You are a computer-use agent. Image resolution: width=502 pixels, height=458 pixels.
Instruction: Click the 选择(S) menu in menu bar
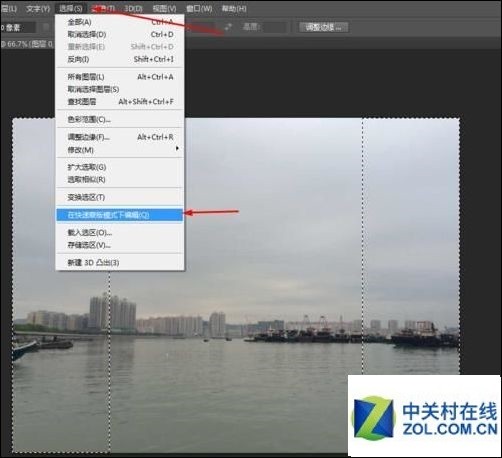point(71,8)
